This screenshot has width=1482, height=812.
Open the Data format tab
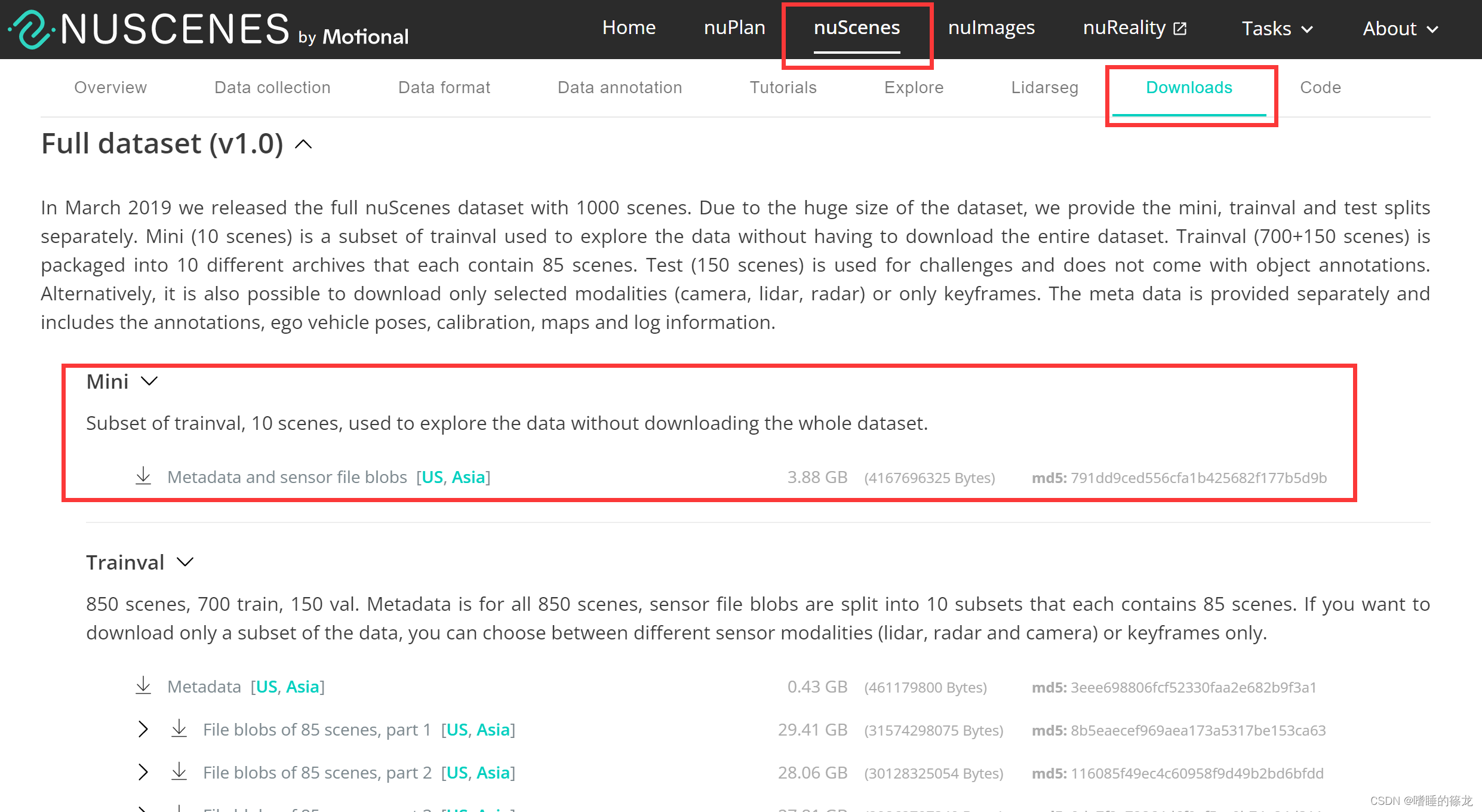coord(444,87)
